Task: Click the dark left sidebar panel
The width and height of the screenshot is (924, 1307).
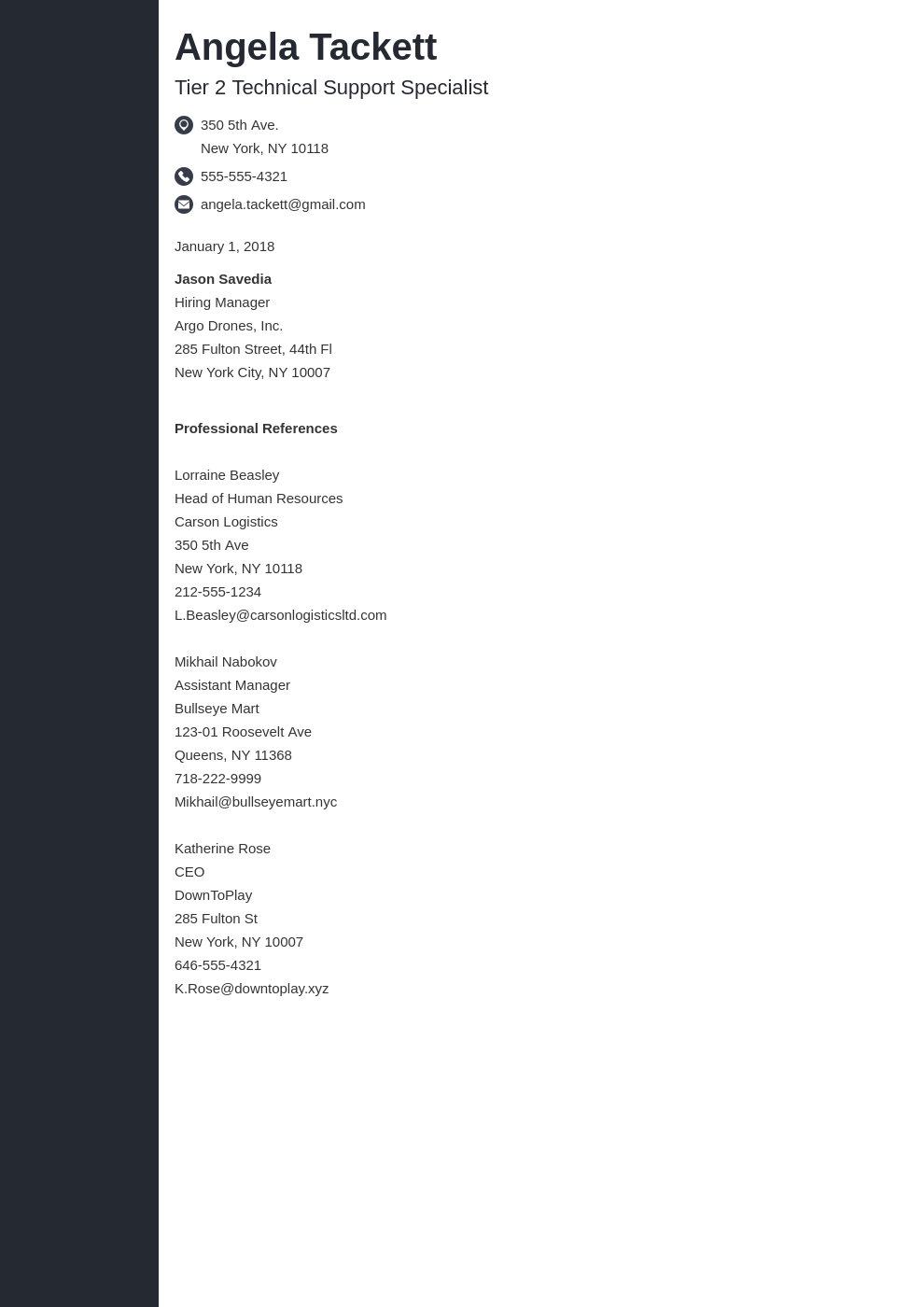Action: [x=79, y=653]
